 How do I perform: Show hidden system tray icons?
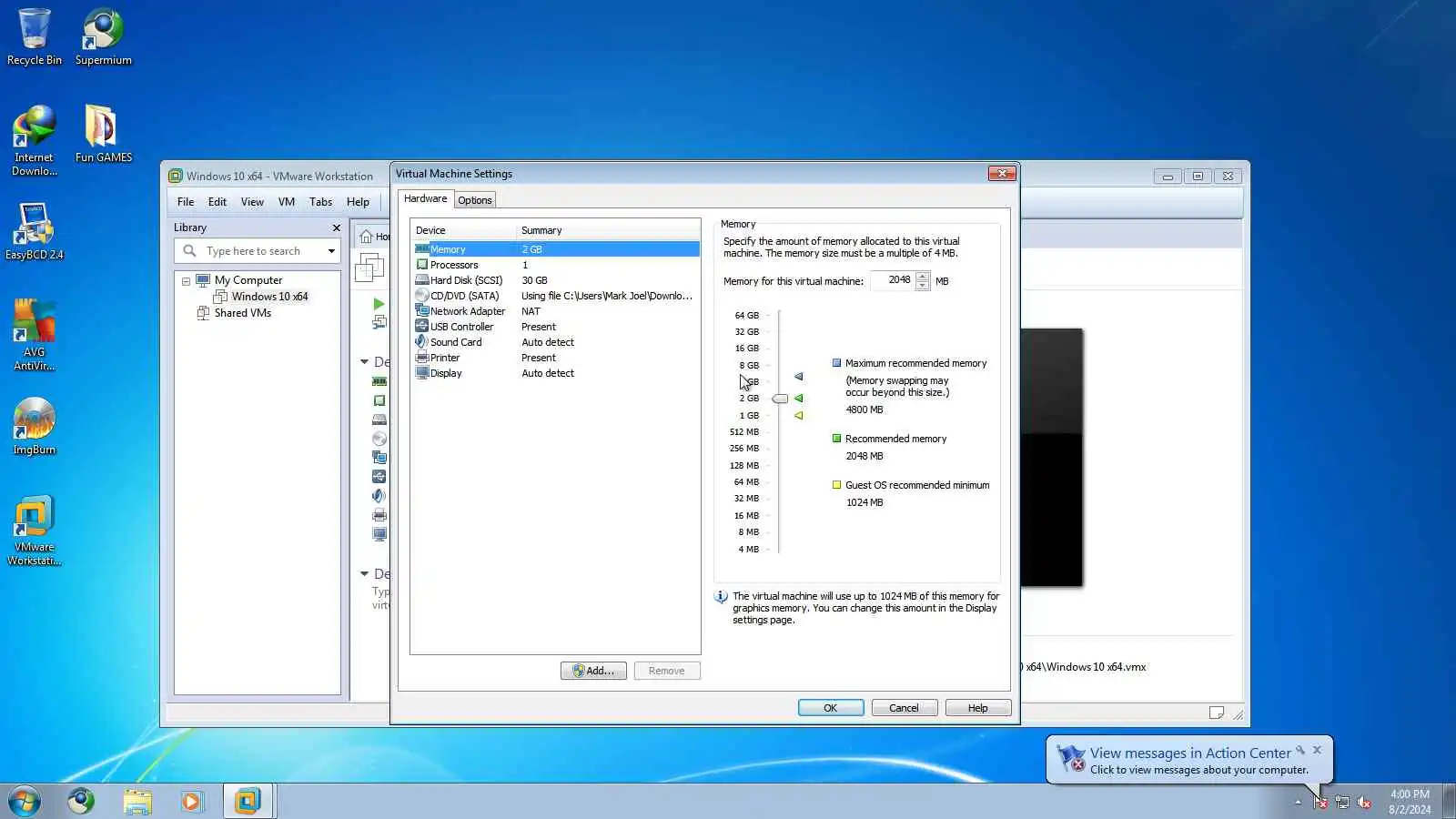[1299, 802]
